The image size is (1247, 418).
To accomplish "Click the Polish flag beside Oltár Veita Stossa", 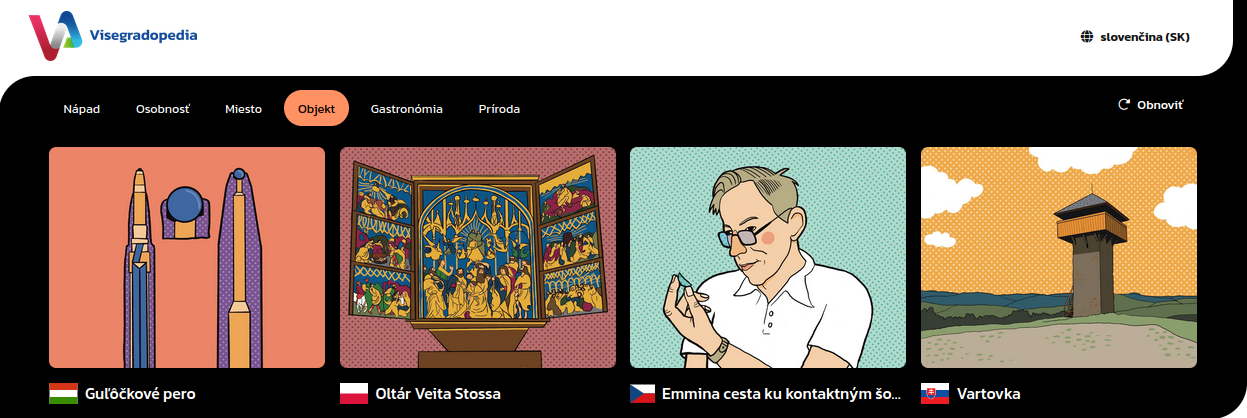I will tap(354, 393).
